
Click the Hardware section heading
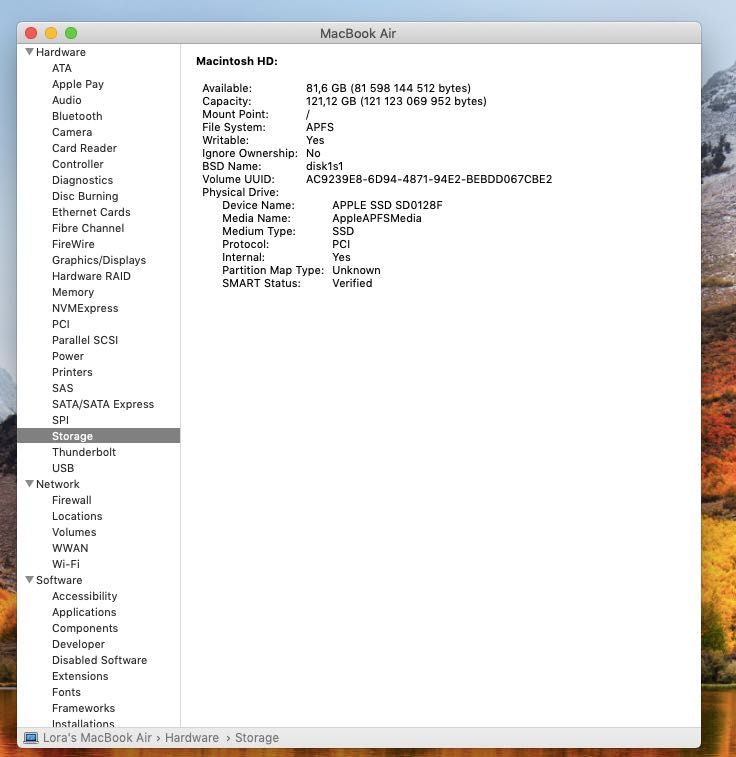click(x=61, y=52)
